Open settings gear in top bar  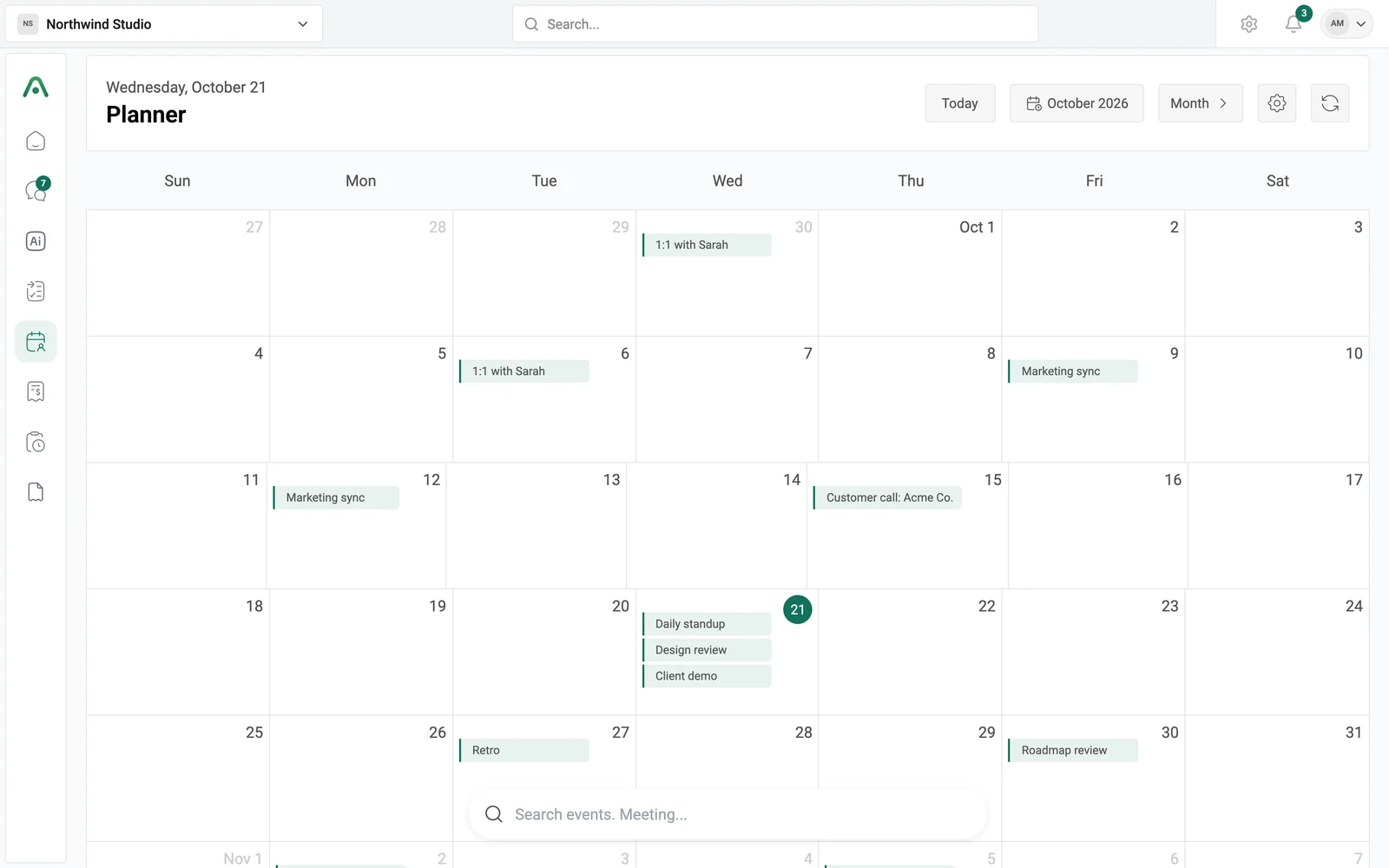[x=1249, y=24]
